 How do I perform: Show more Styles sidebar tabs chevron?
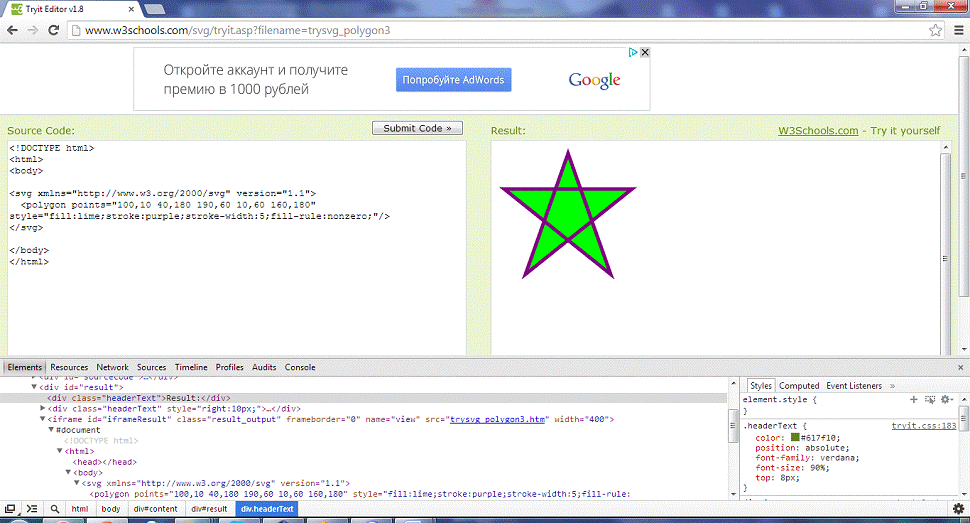click(892, 385)
